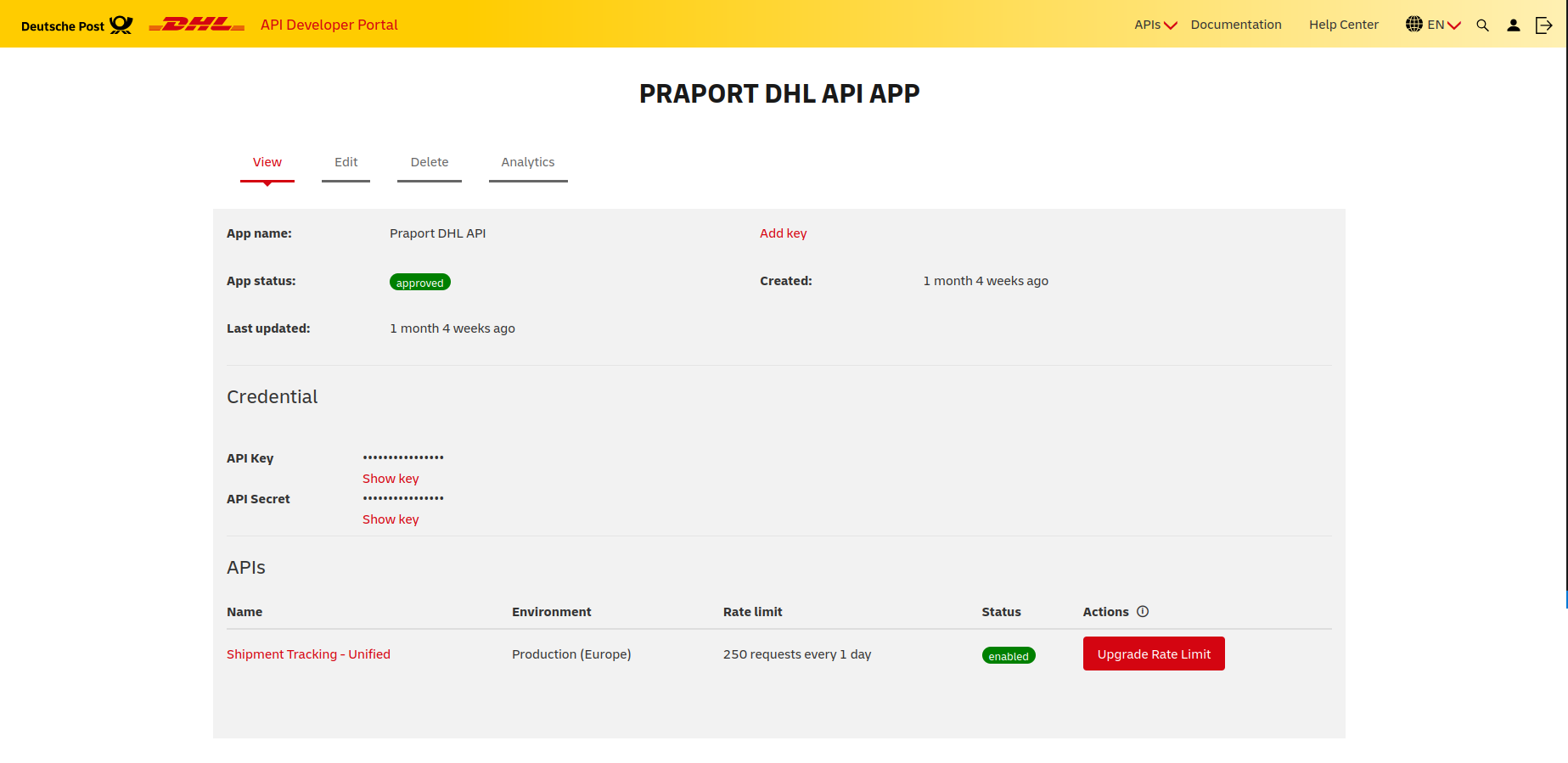1568x763 pixels.
Task: Open the API Developer Portal home link
Action: tap(329, 25)
